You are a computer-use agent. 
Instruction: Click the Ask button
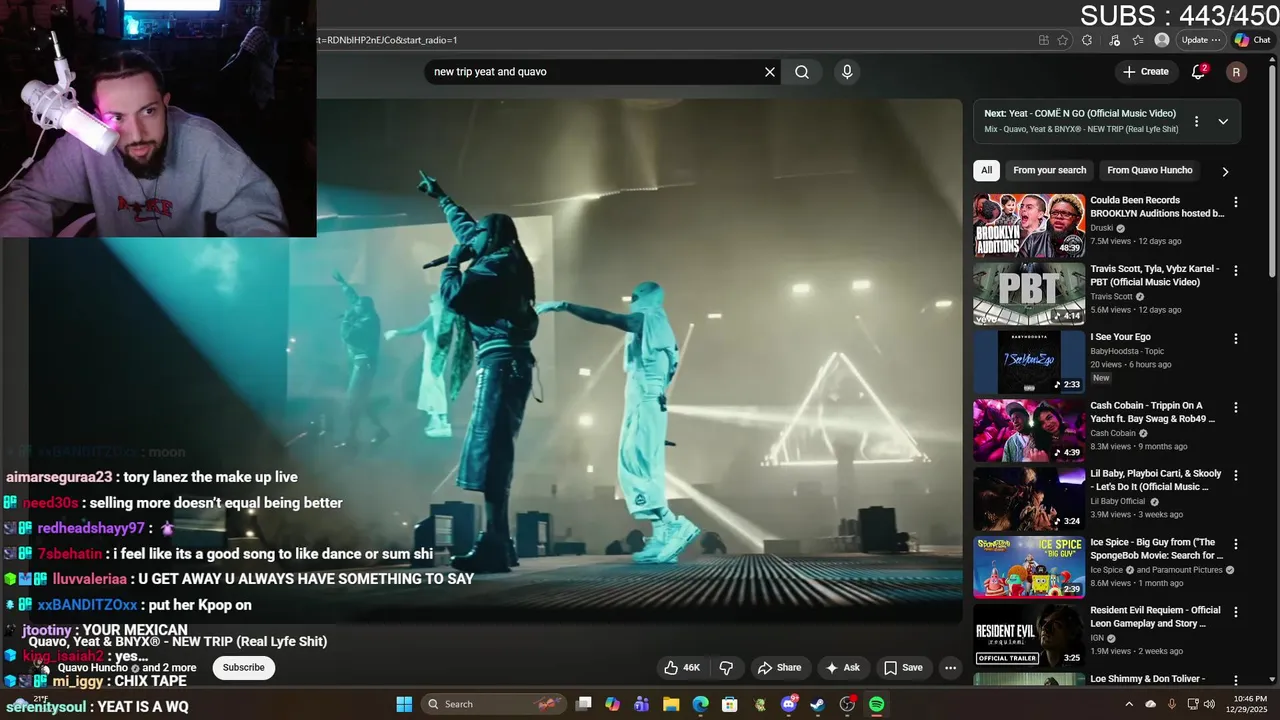(842, 667)
